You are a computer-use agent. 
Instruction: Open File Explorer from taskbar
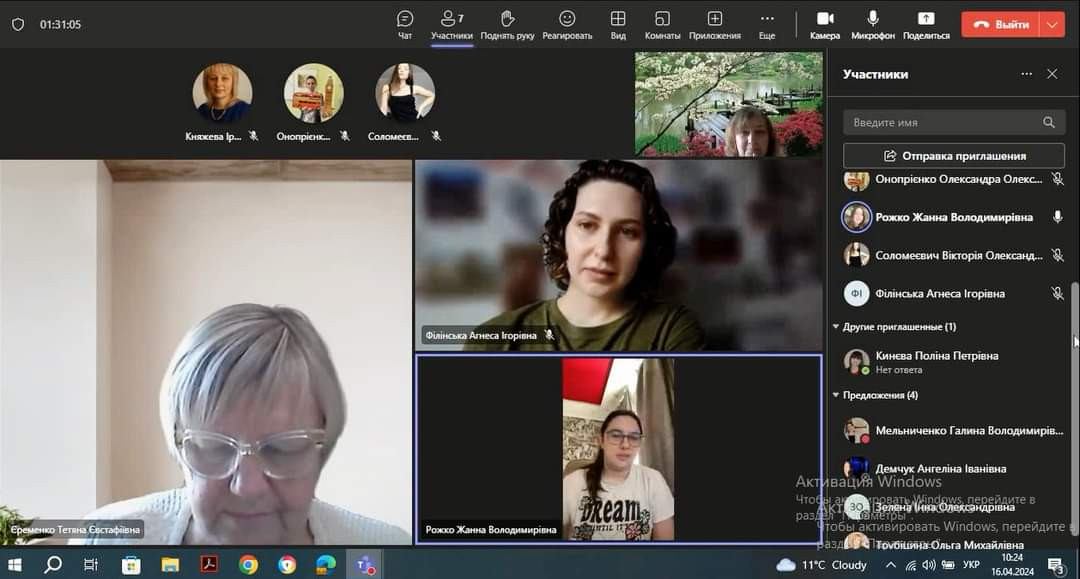click(x=170, y=565)
